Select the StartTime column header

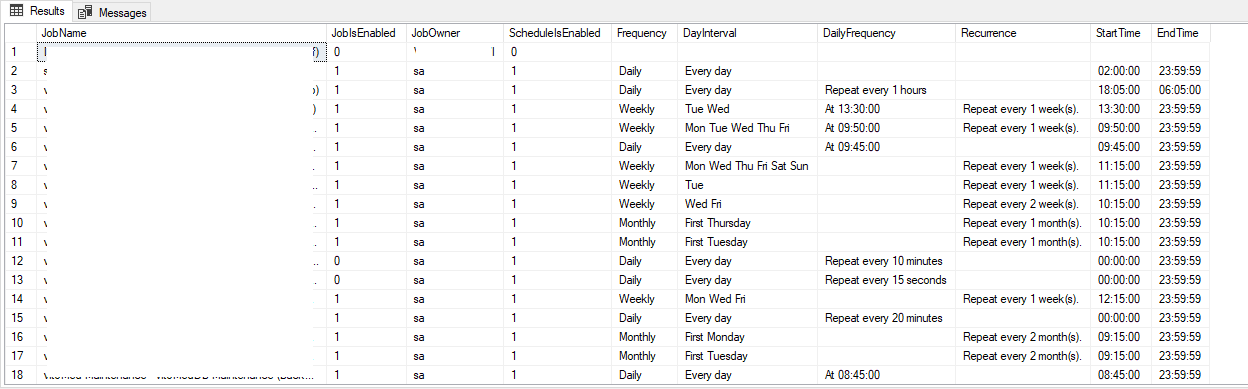point(1121,33)
